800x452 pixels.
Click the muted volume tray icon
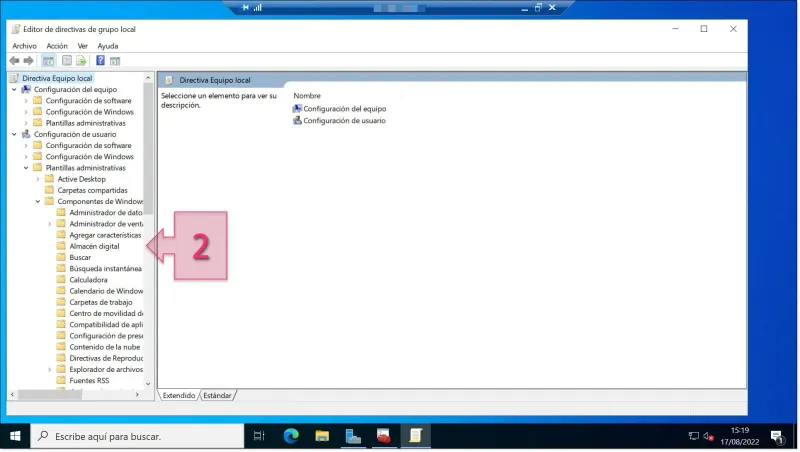(x=708, y=436)
